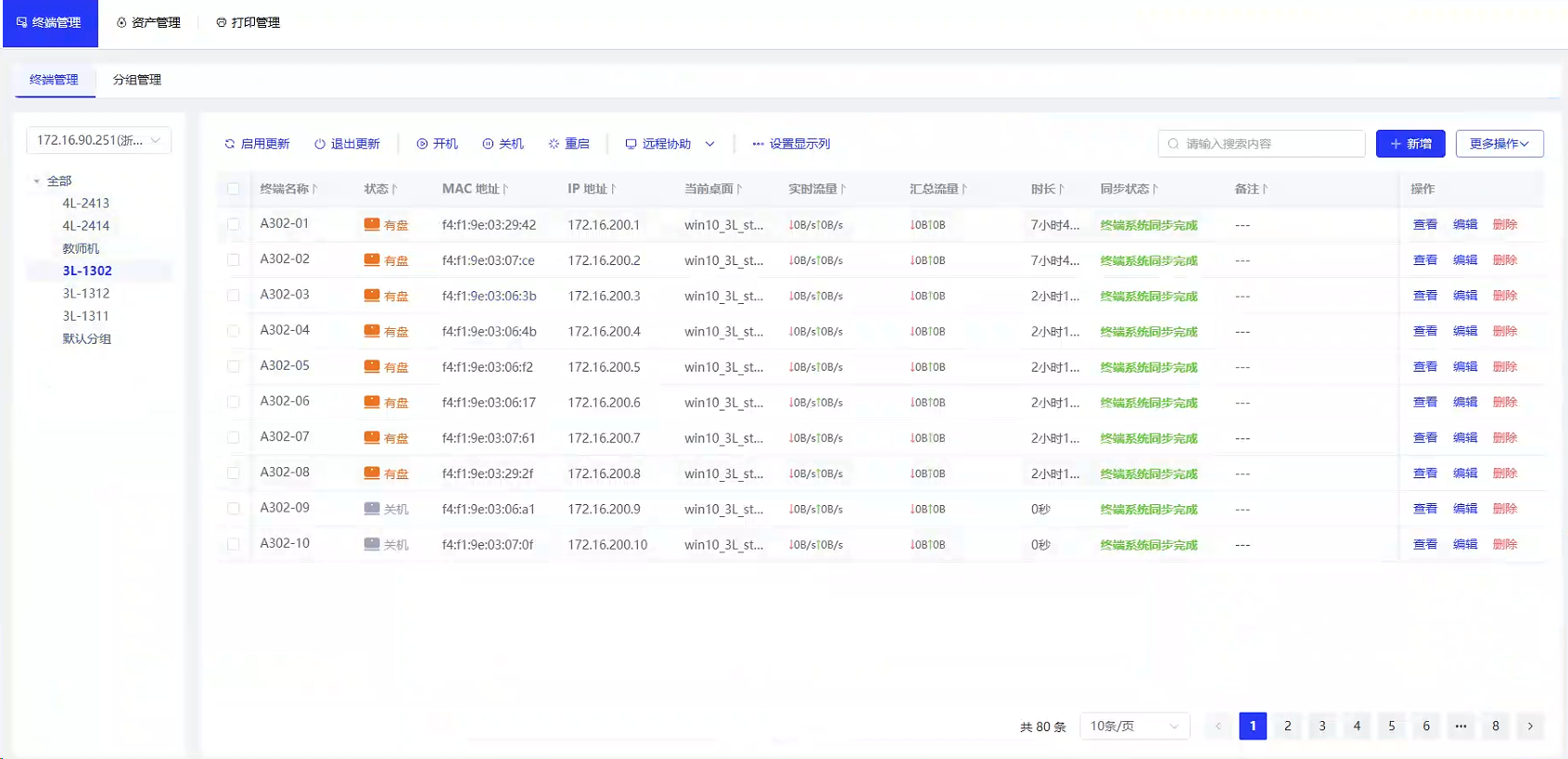Open the 资产管理 top menu

[148, 22]
